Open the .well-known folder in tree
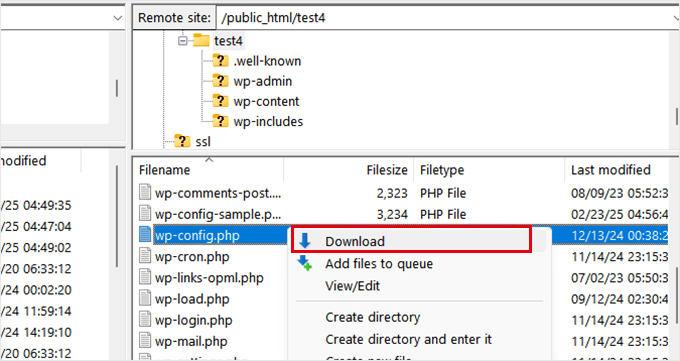The width and height of the screenshot is (680, 361). click(x=267, y=61)
